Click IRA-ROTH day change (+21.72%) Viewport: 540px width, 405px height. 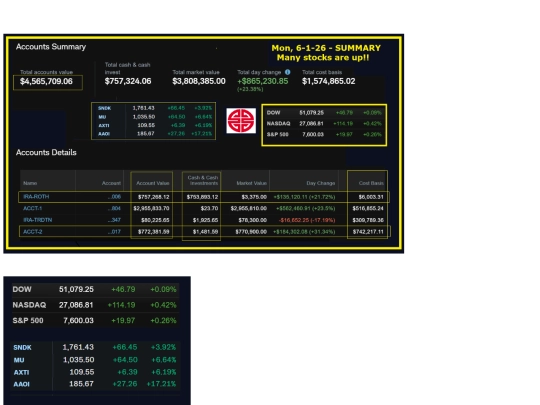(x=304, y=197)
